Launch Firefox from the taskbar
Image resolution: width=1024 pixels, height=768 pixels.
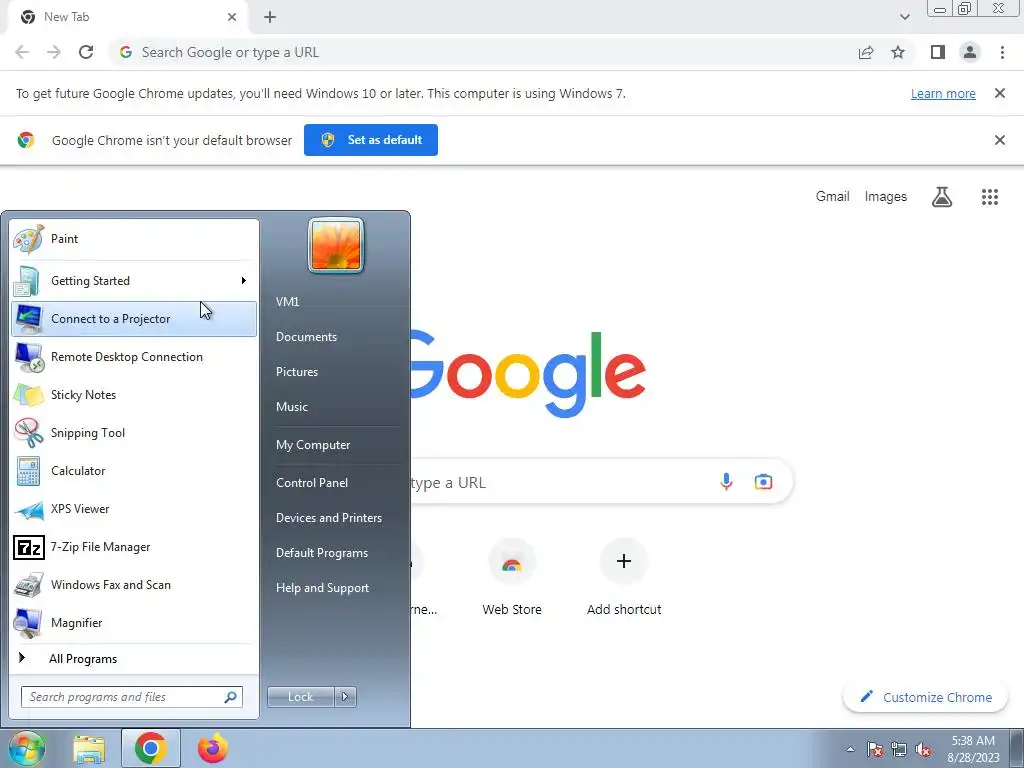coord(213,748)
